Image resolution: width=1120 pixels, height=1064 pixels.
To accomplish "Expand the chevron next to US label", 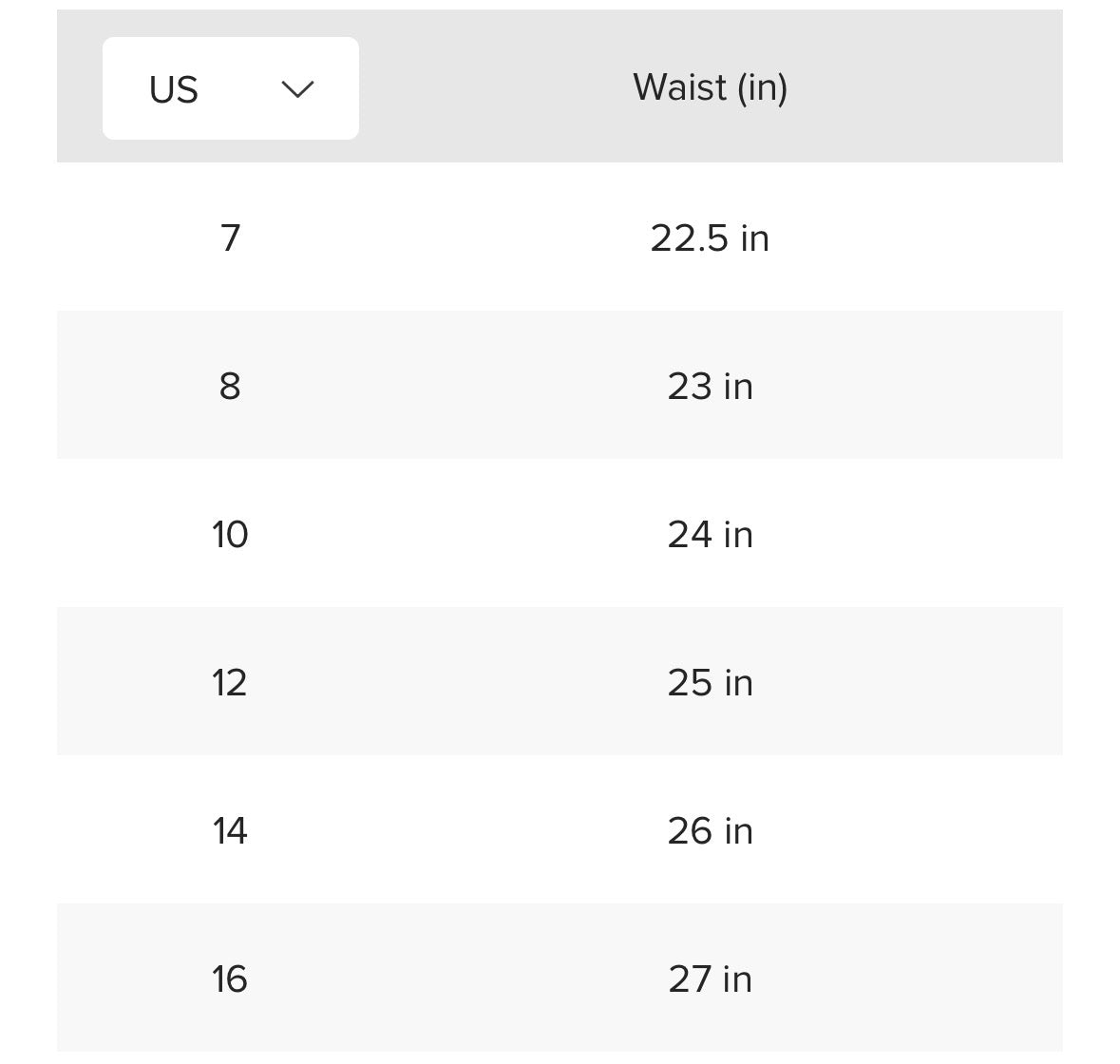I will pyautogui.click(x=297, y=87).
